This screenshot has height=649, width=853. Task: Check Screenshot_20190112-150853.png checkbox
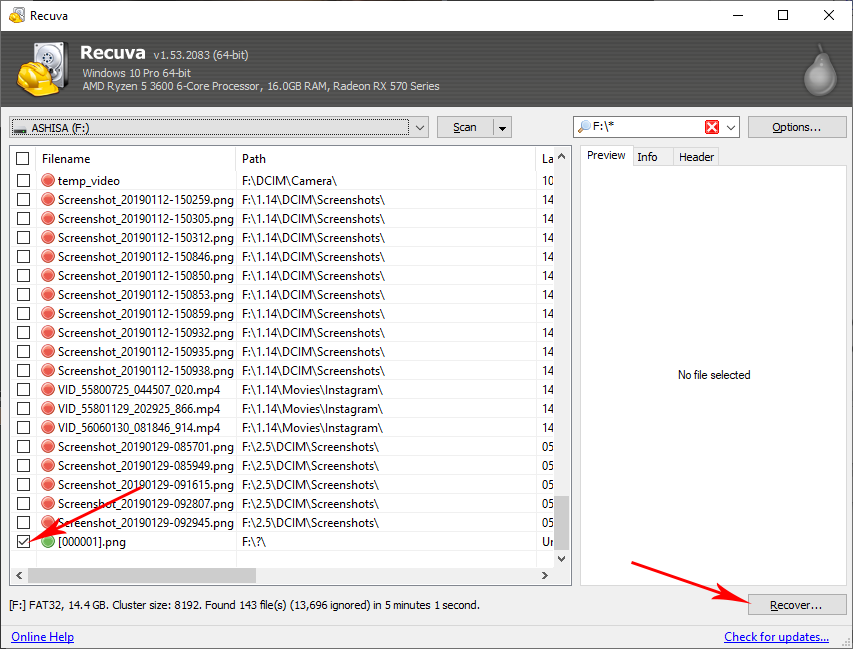tap(23, 294)
